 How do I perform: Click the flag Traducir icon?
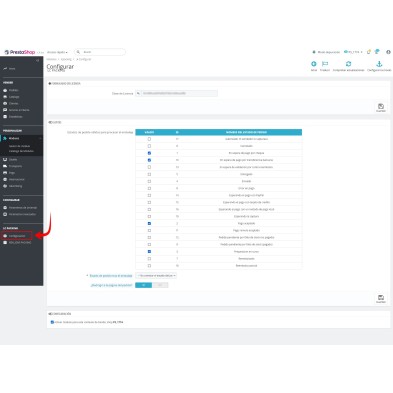click(325, 64)
